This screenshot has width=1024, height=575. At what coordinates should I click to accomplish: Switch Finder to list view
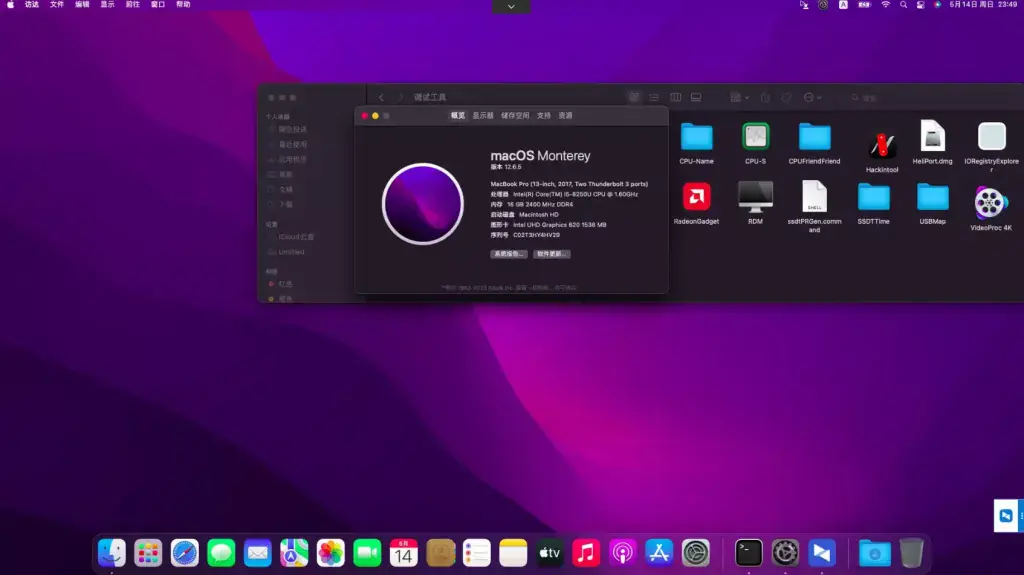point(654,97)
